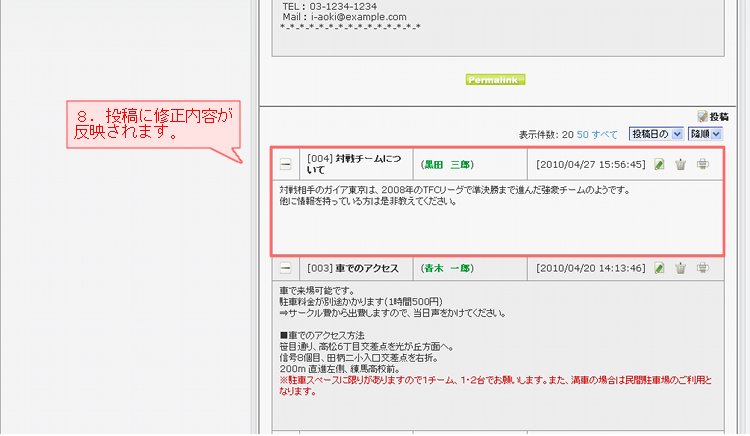This screenshot has height=436, width=750.
Task: Click the ■車でのアクセス方法 heading line
Action: (322, 335)
